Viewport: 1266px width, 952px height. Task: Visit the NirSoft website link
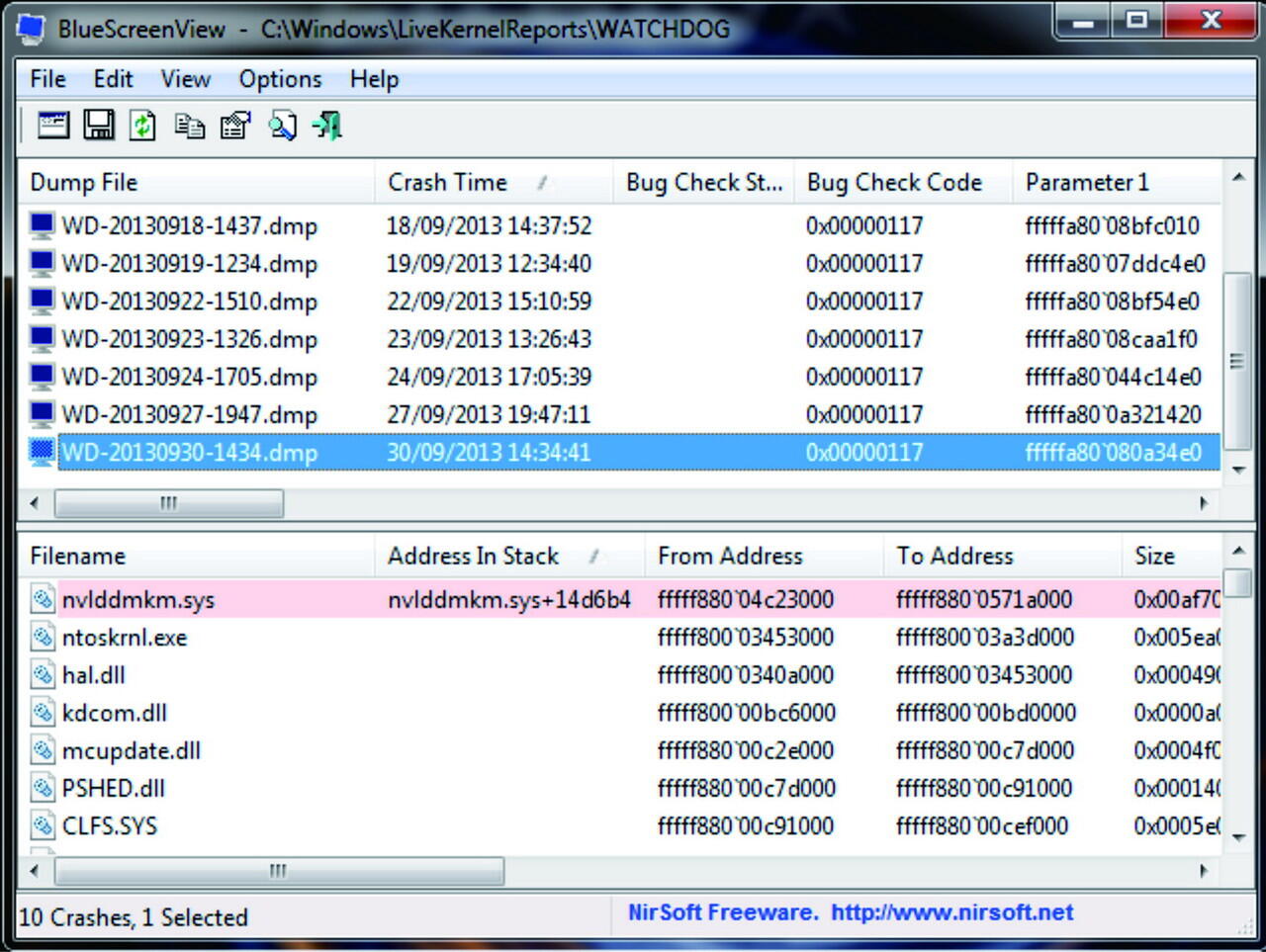click(950, 912)
